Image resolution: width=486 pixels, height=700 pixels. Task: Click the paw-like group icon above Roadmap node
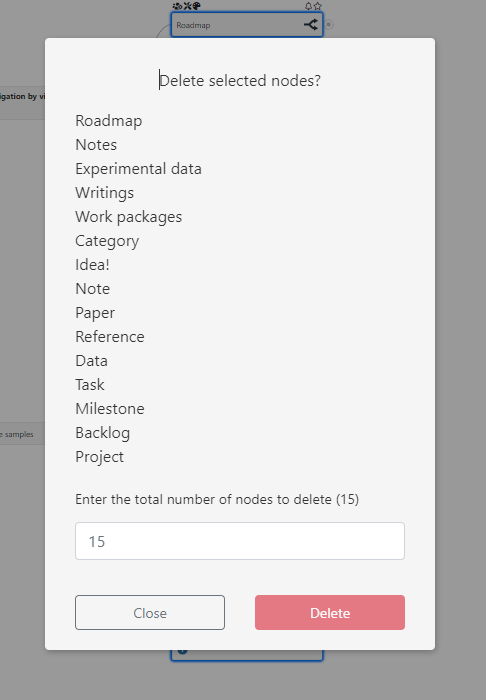177,6
